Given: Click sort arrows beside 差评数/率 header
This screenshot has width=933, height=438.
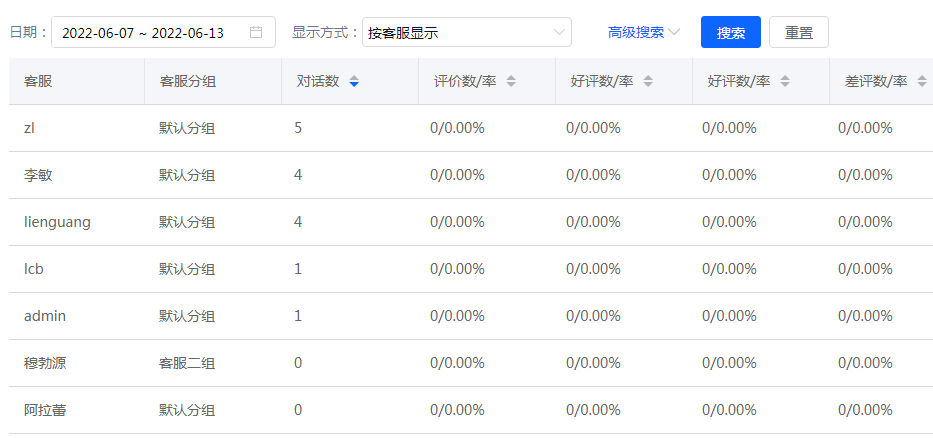Looking at the screenshot, I should [921, 81].
